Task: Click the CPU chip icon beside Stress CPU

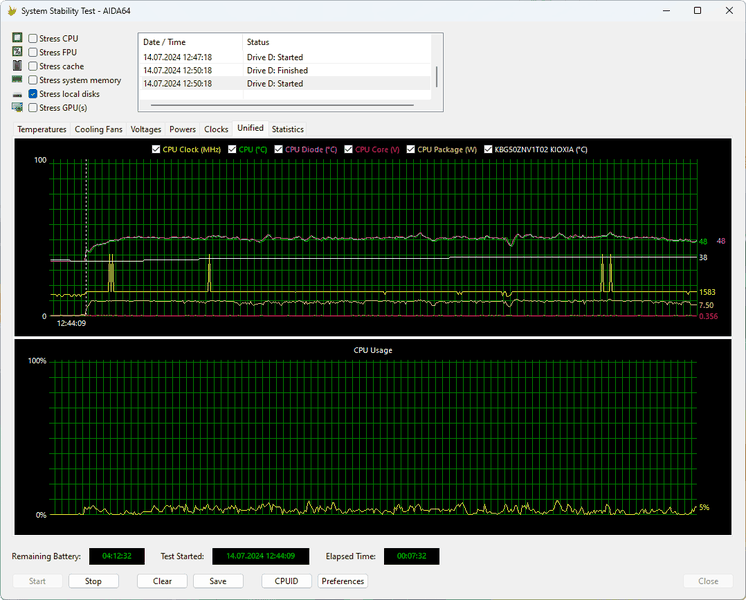Action: pos(17,38)
